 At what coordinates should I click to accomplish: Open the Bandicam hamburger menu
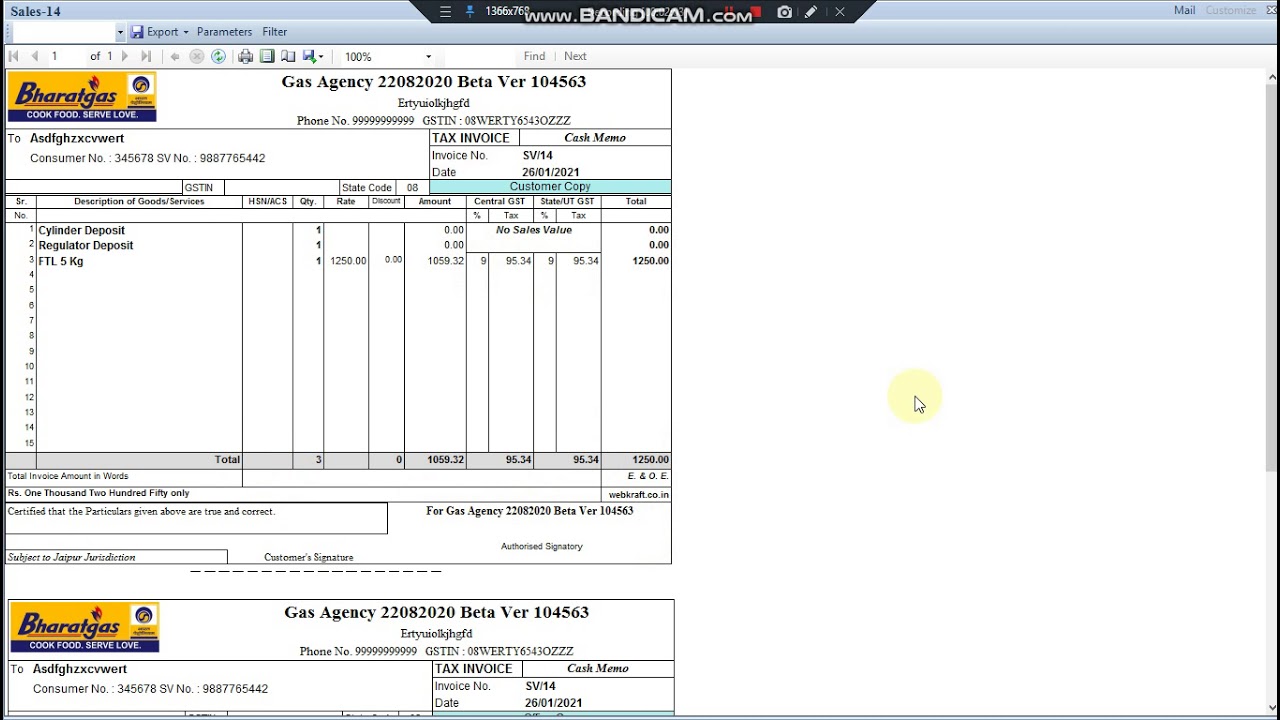[x=445, y=12]
